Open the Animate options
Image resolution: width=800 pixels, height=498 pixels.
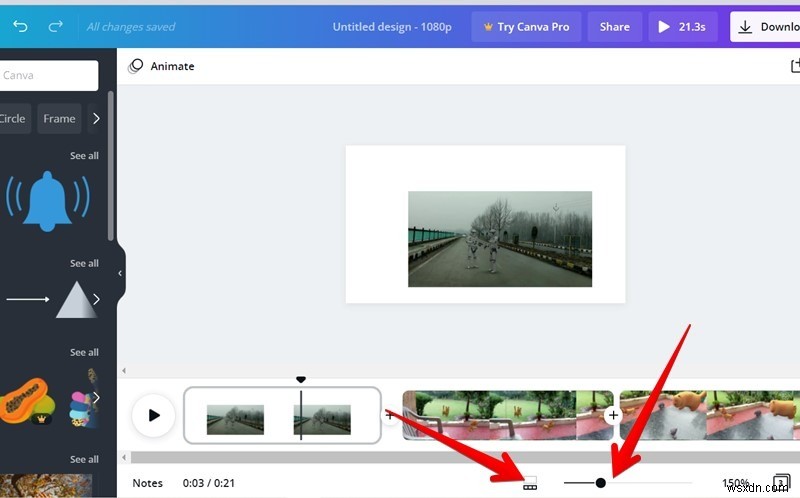coord(161,66)
